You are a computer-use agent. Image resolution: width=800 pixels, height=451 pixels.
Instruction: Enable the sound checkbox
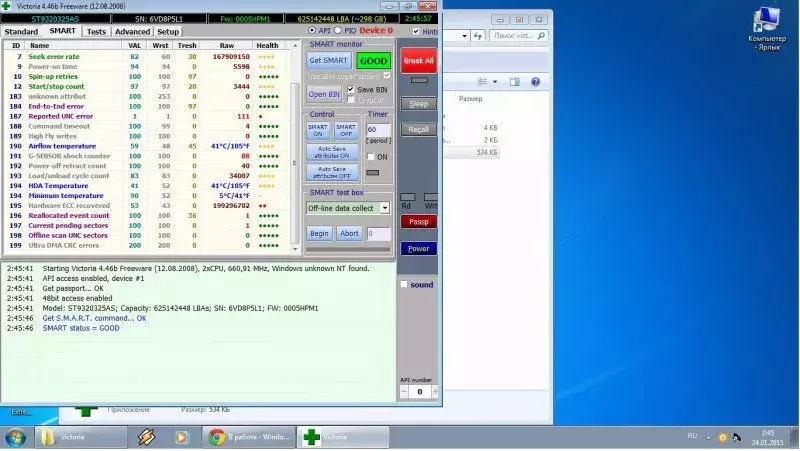coord(404,285)
